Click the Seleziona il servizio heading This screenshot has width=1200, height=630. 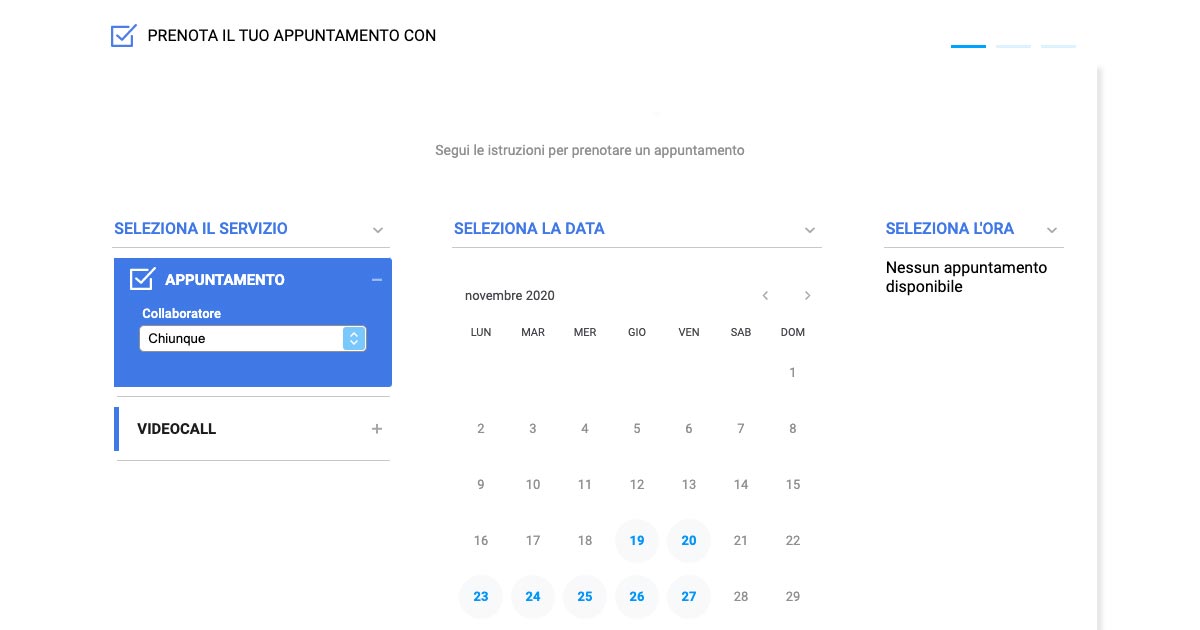201,229
